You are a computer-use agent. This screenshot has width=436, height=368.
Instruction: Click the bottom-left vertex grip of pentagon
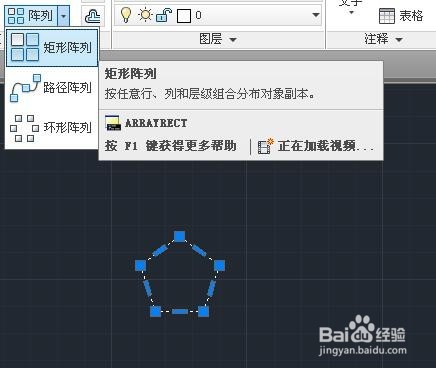(156, 311)
